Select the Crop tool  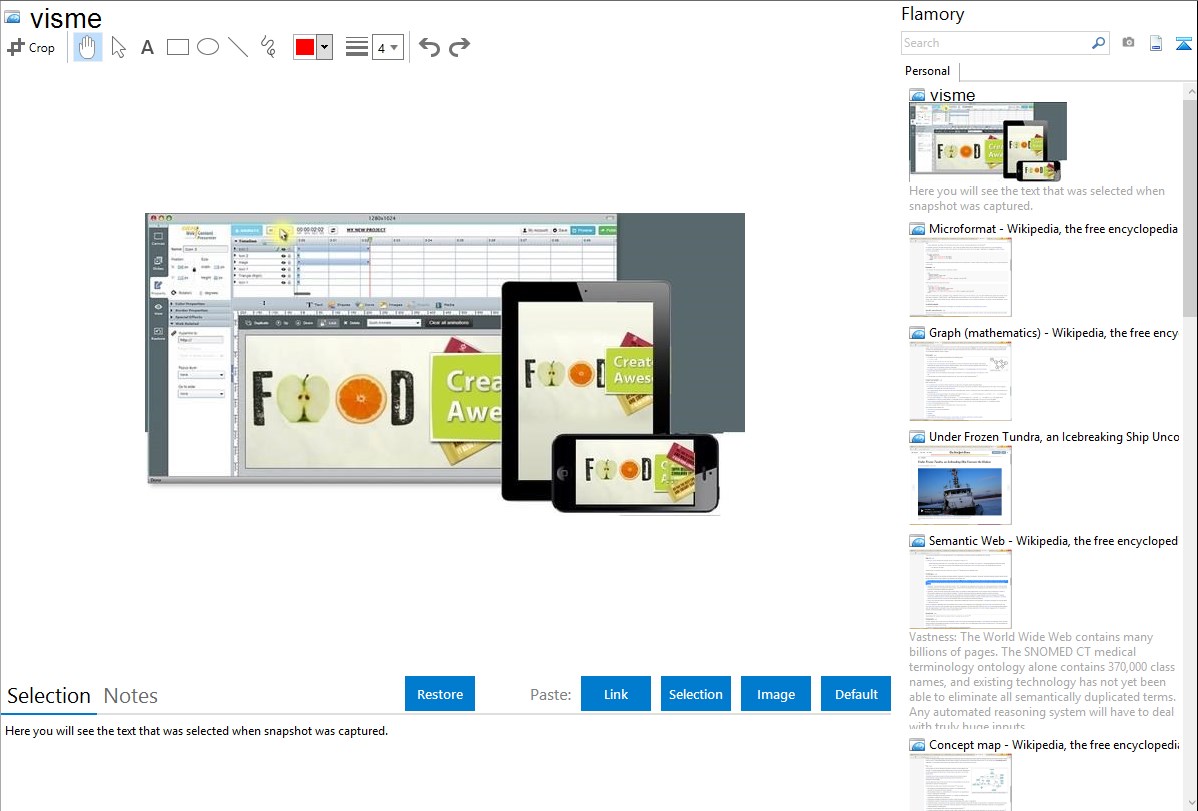tap(31, 47)
